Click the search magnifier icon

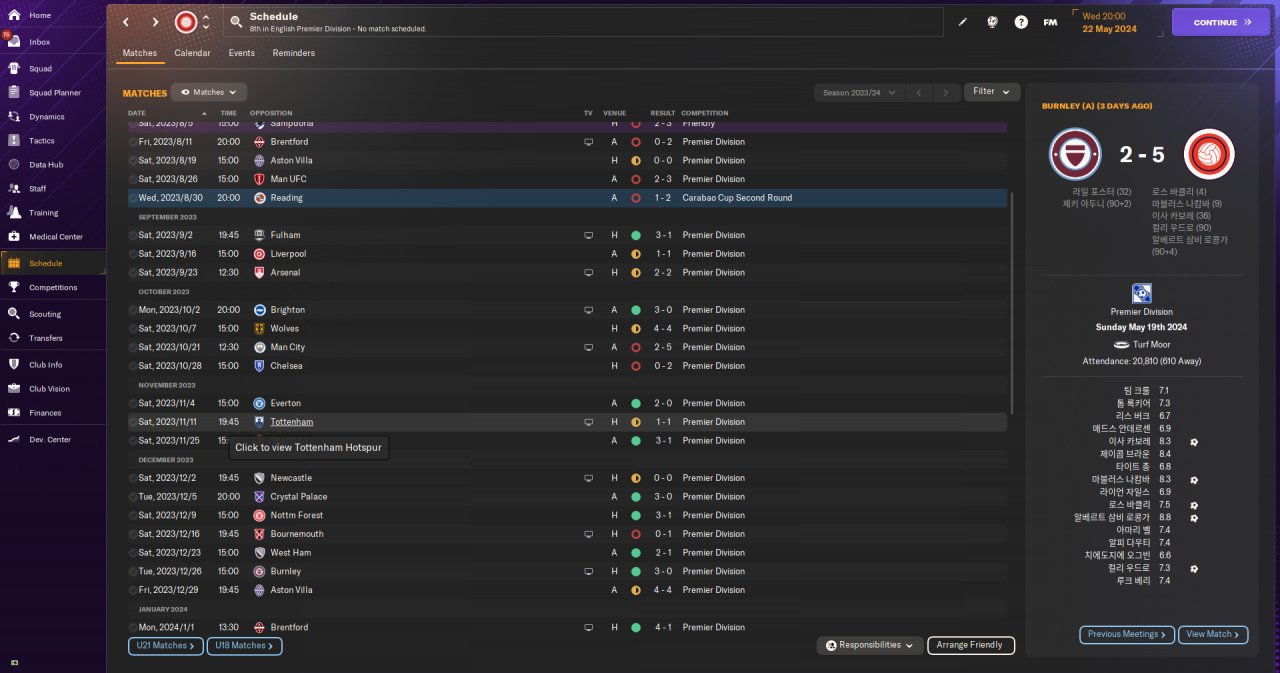tap(235, 22)
